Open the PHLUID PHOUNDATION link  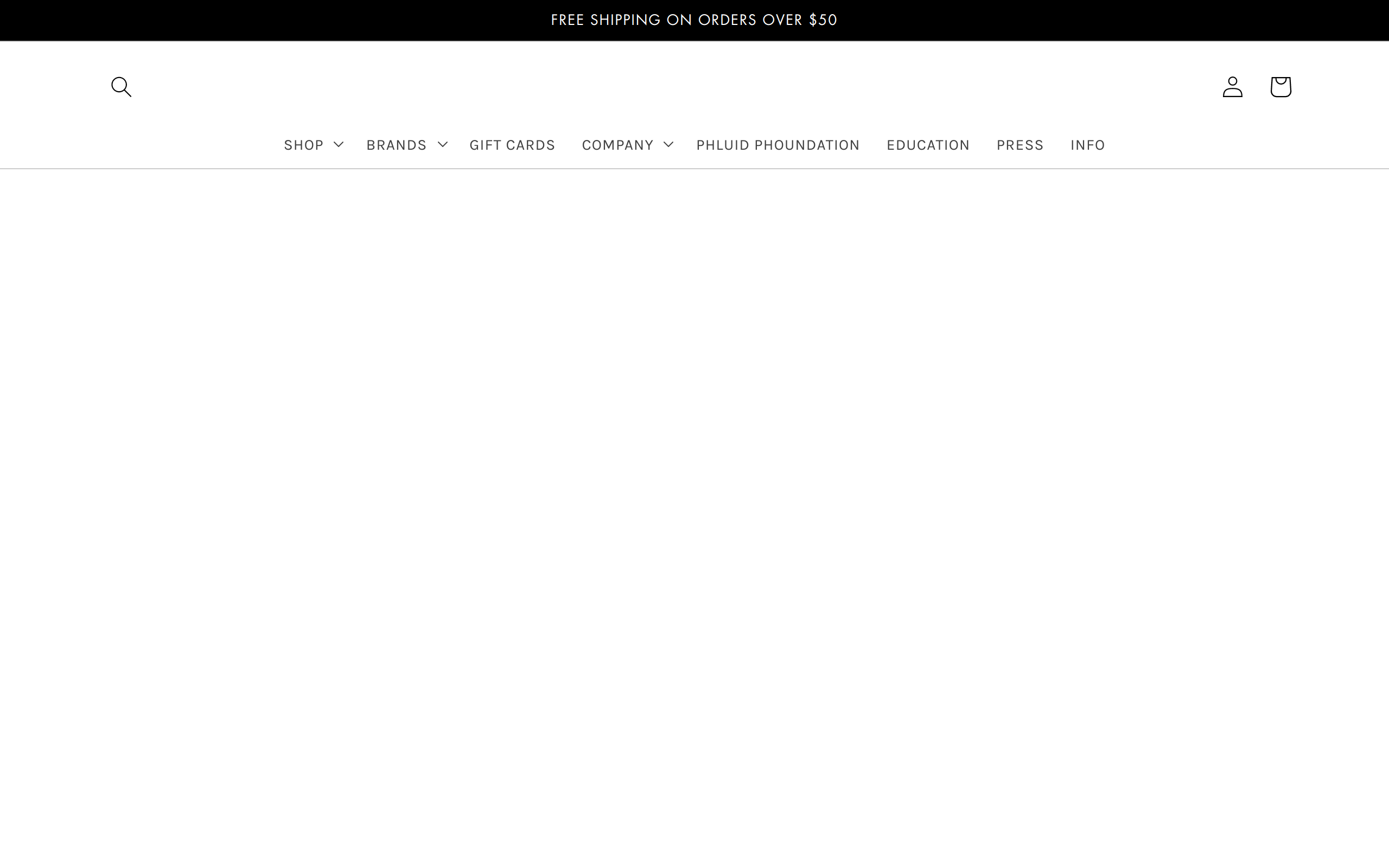pyautogui.click(x=778, y=145)
